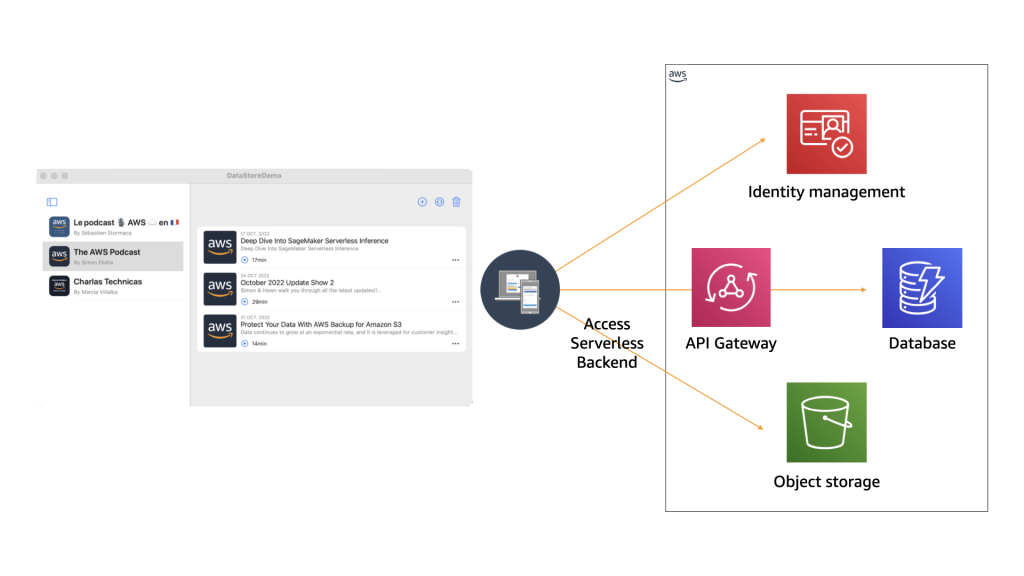Click author text By Marcia Villalba

[96, 292]
